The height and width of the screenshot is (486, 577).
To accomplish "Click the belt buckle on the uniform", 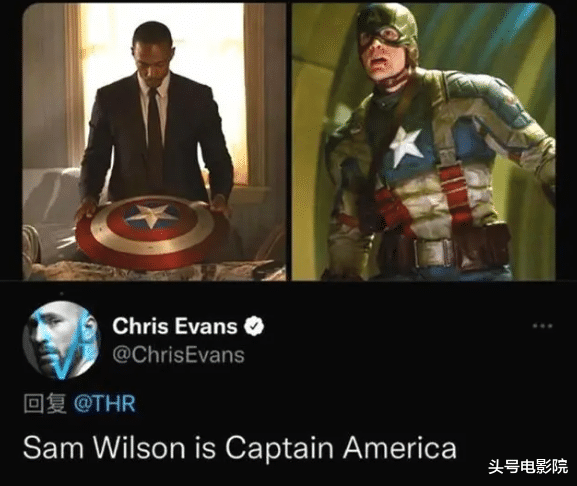I will pyautogui.click(x=433, y=253).
